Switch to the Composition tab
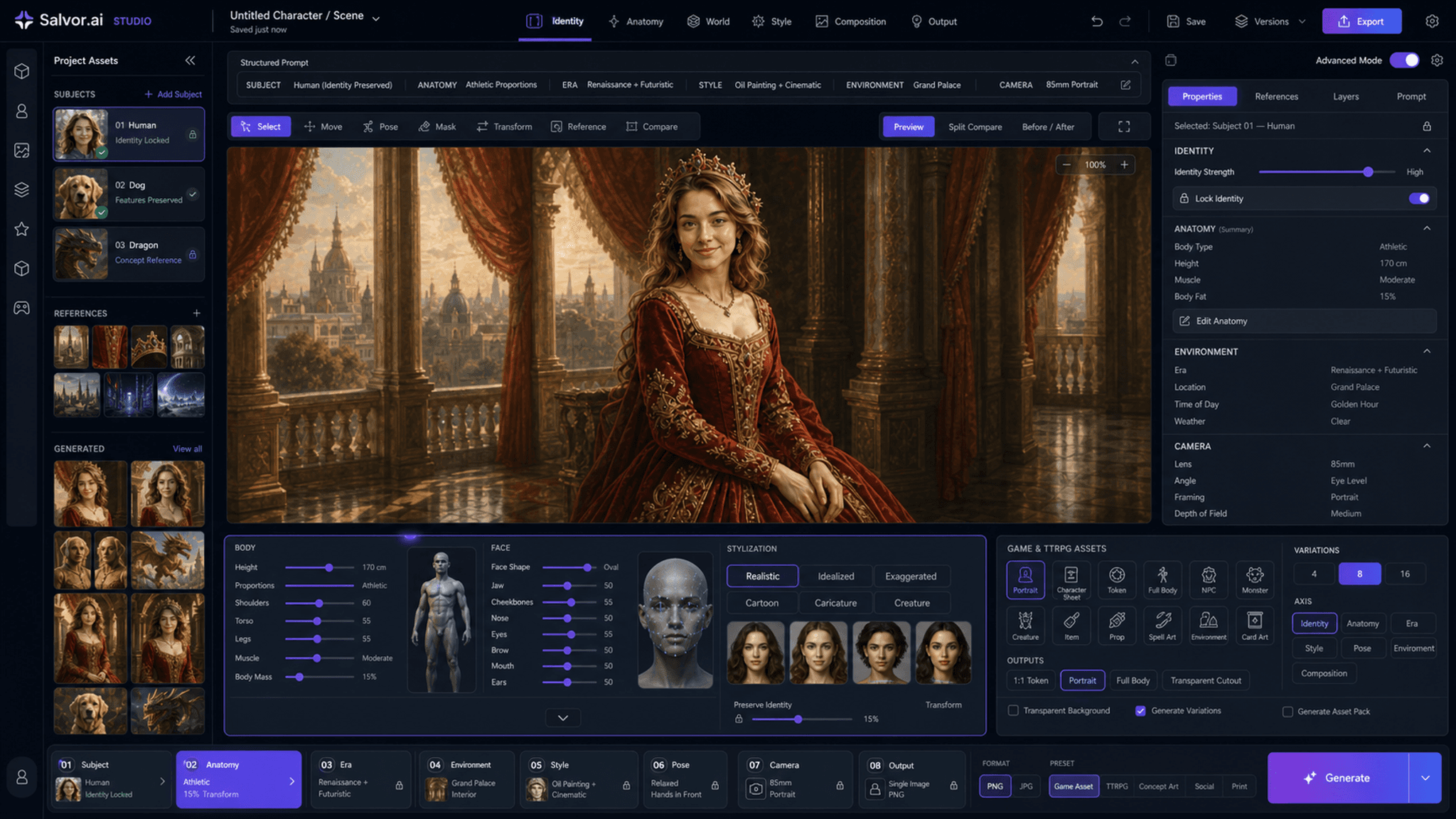 851,21
